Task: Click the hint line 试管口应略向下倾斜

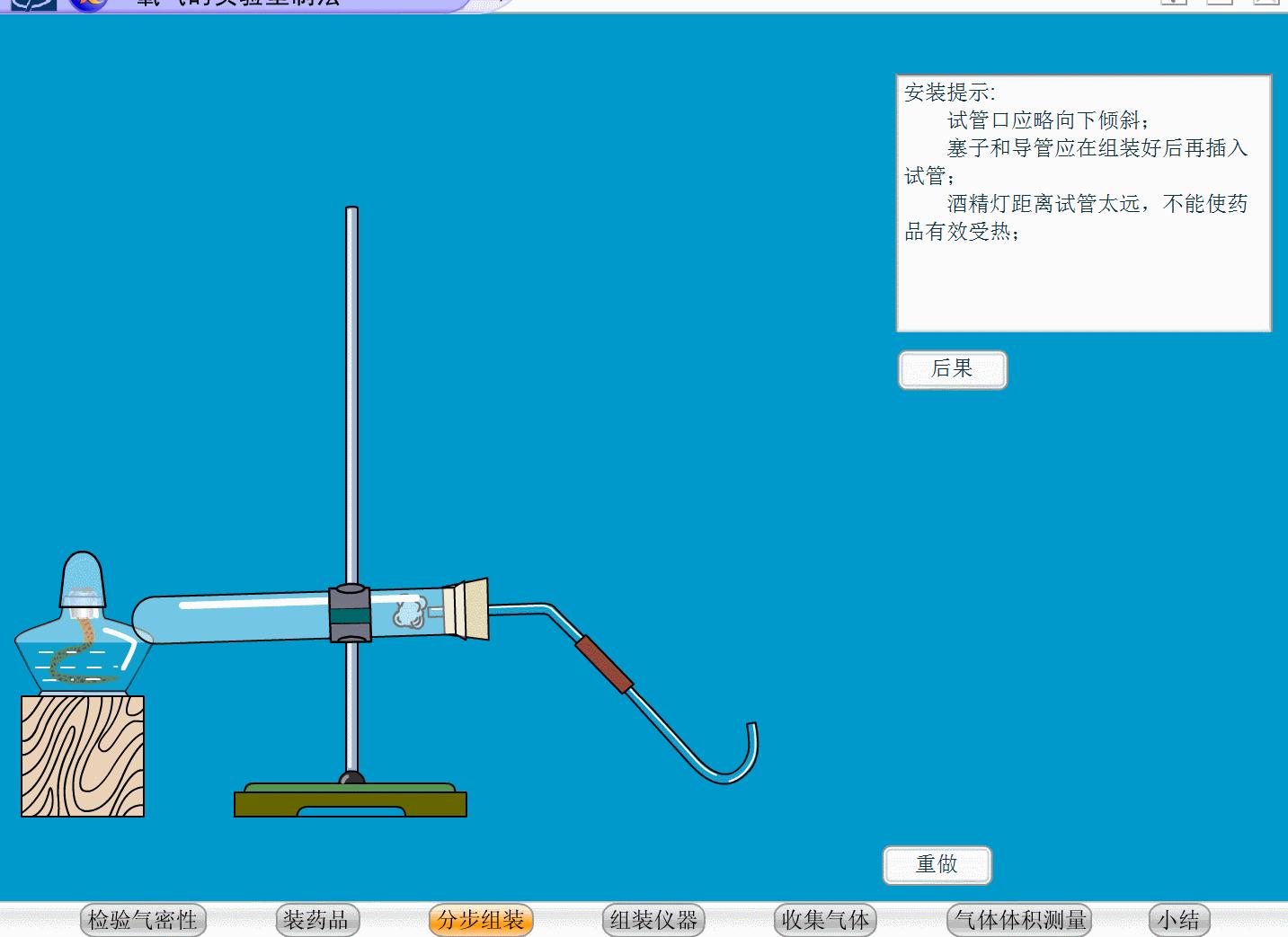Action: point(1048,120)
